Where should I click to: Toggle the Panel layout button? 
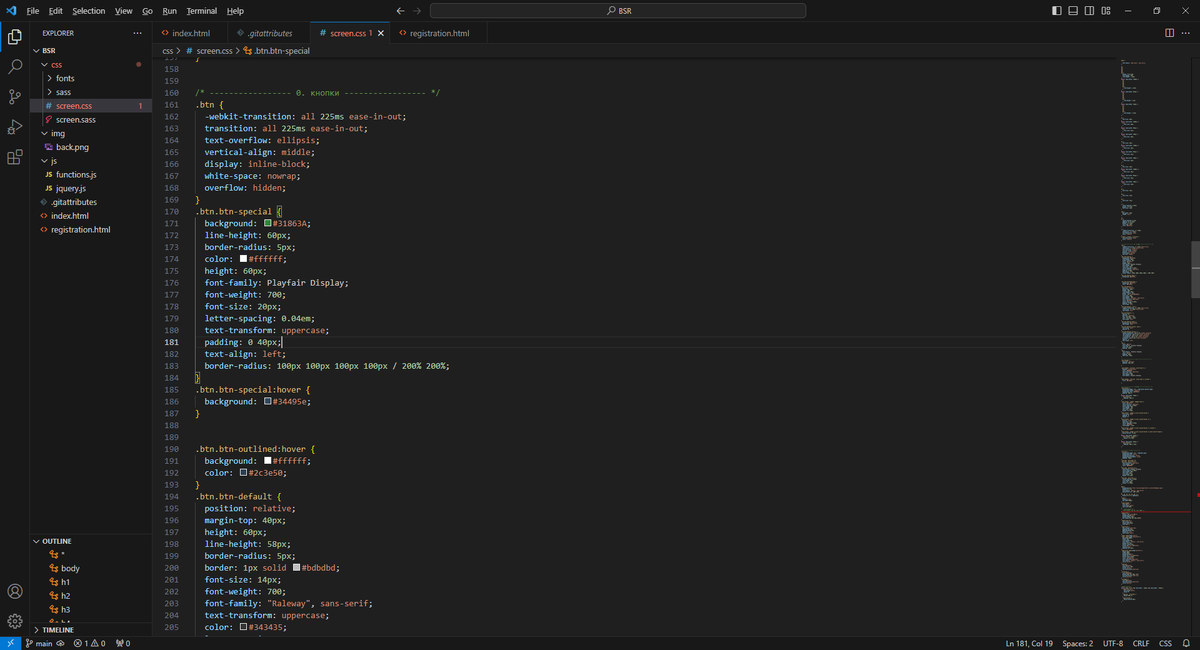click(x=1074, y=11)
